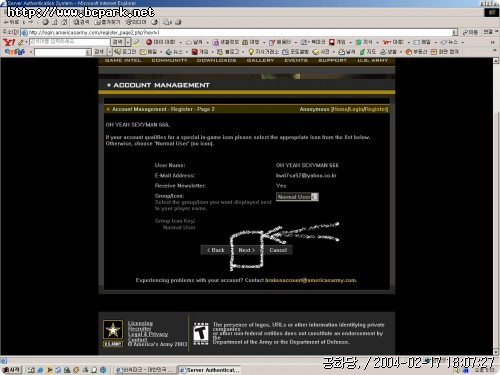Click the Cancel button
Image resolution: width=500 pixels, height=375 pixels.
click(278, 250)
